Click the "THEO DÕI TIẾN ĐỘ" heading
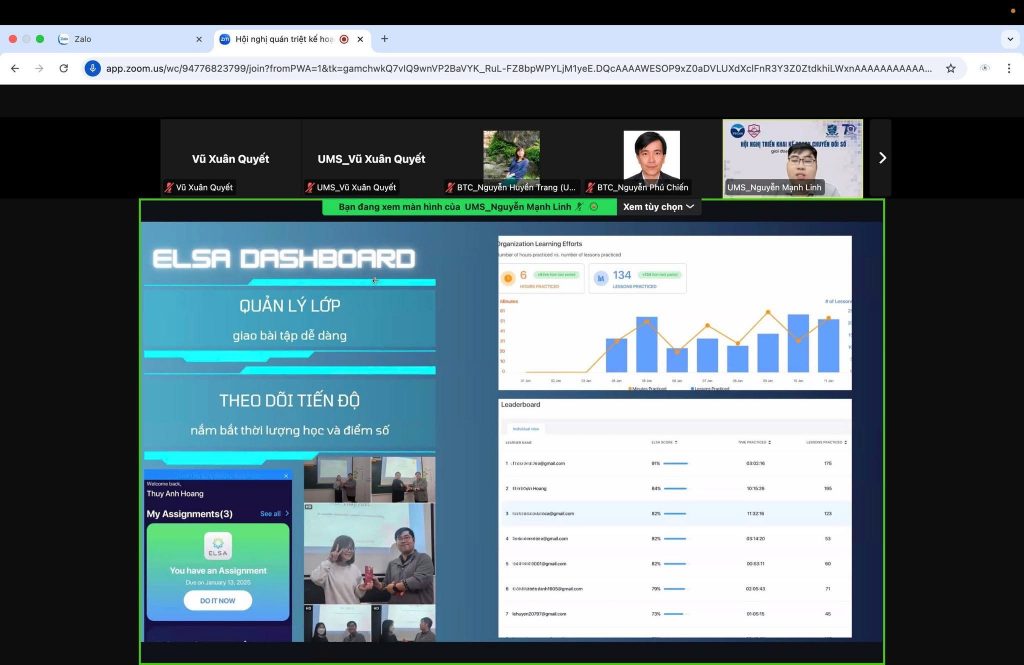The image size is (1024, 665). [289, 400]
